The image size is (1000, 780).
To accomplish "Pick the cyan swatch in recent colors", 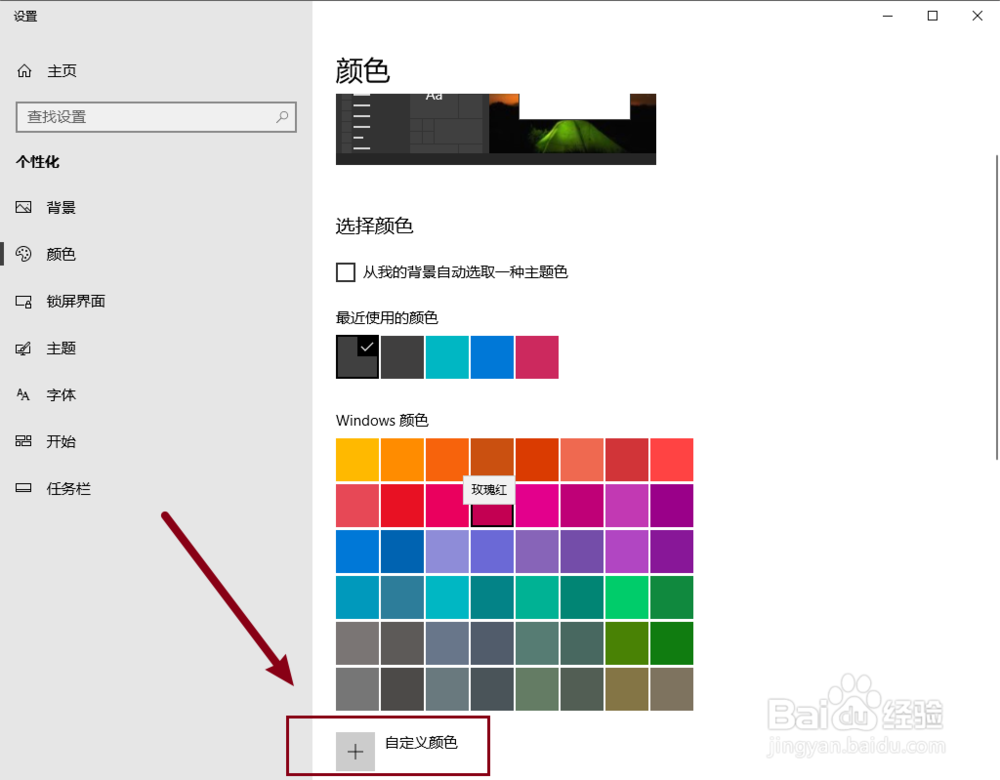I will 447,357.
